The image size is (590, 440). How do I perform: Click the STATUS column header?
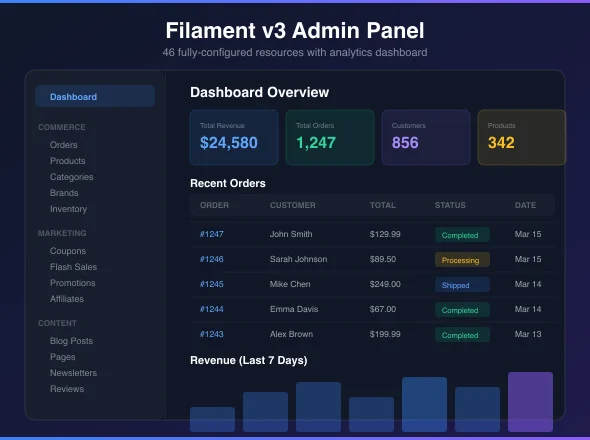tap(450, 205)
